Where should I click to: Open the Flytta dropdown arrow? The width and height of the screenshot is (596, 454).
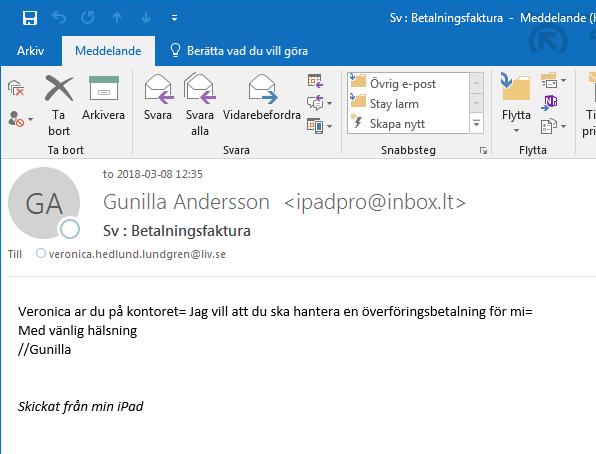516,130
